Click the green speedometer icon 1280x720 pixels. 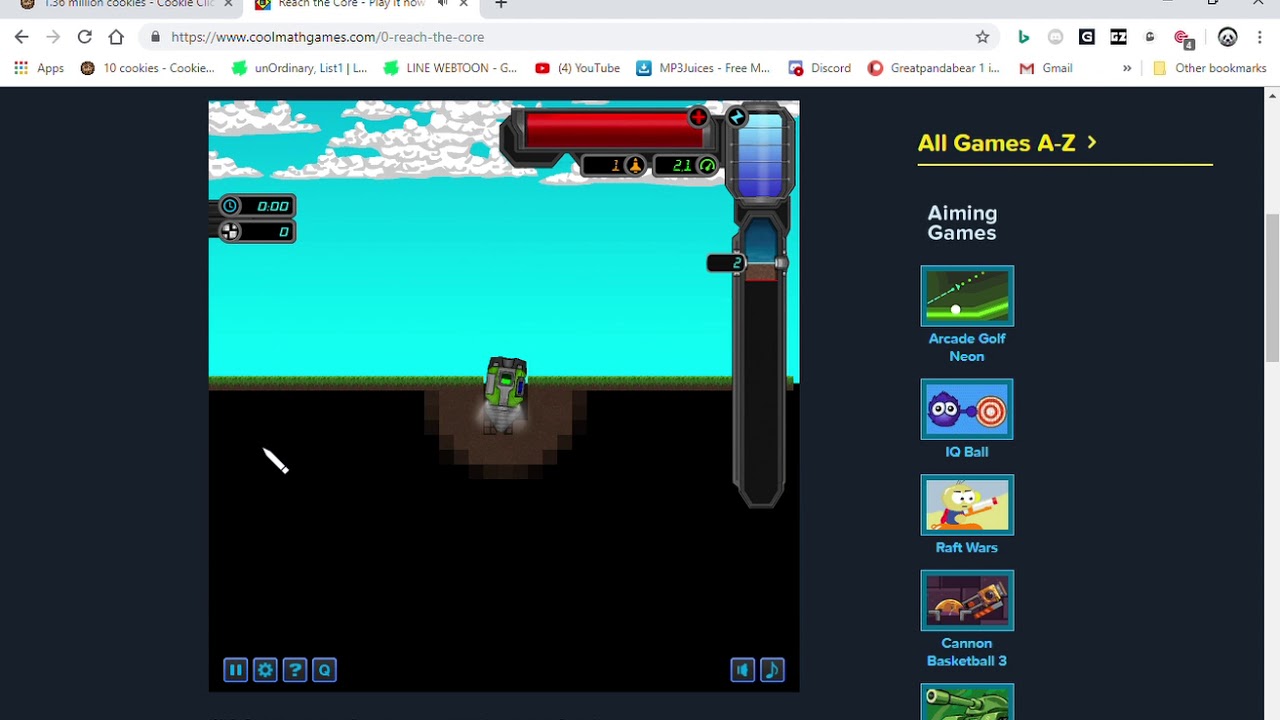707,165
